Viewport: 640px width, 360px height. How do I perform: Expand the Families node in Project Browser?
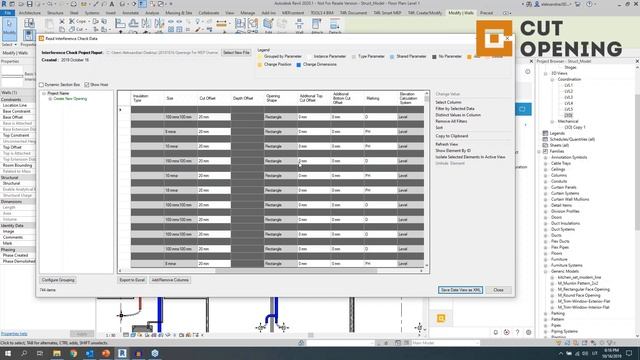(x=539, y=151)
